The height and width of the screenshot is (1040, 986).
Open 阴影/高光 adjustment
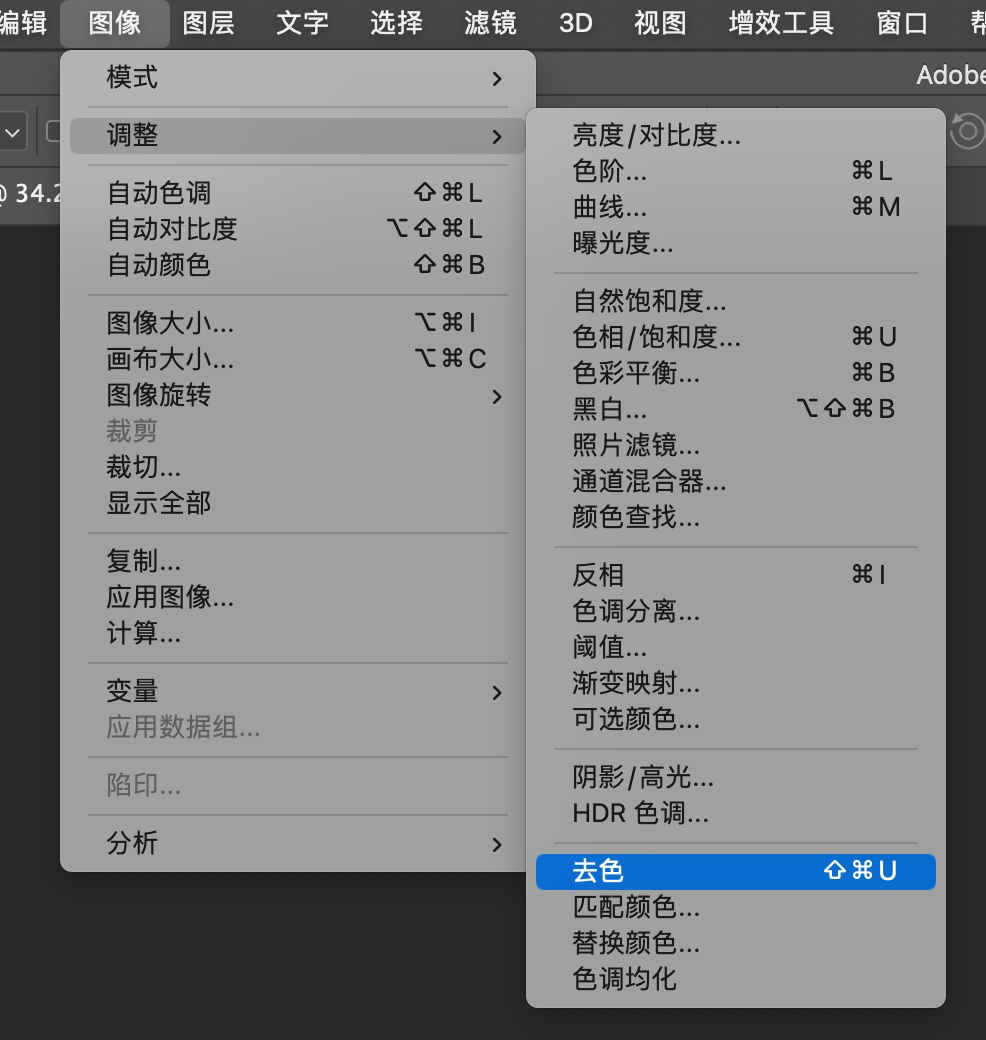coord(736,777)
